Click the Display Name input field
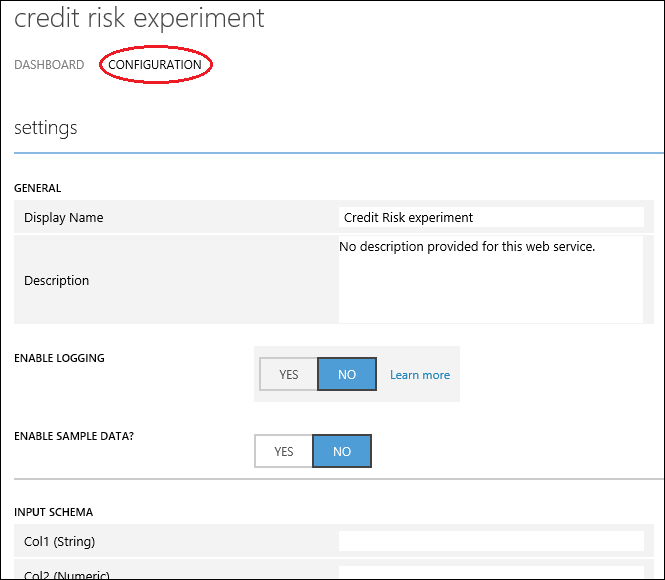 pos(491,217)
